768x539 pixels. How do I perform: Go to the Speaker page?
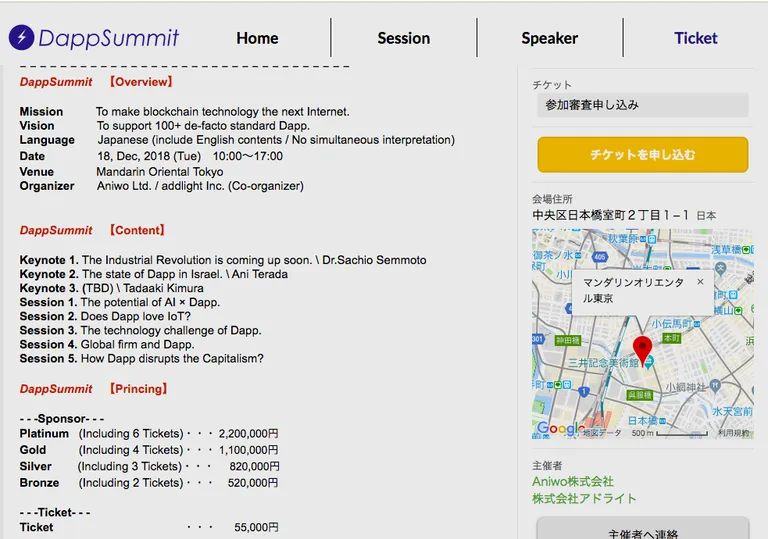[550, 38]
